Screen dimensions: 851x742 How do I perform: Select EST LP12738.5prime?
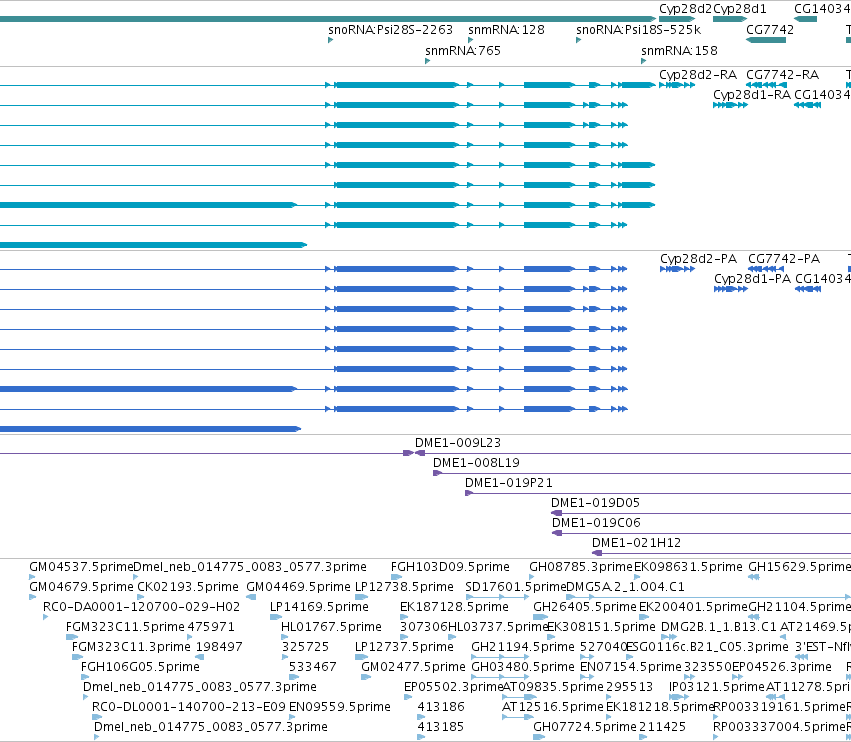(x=404, y=587)
